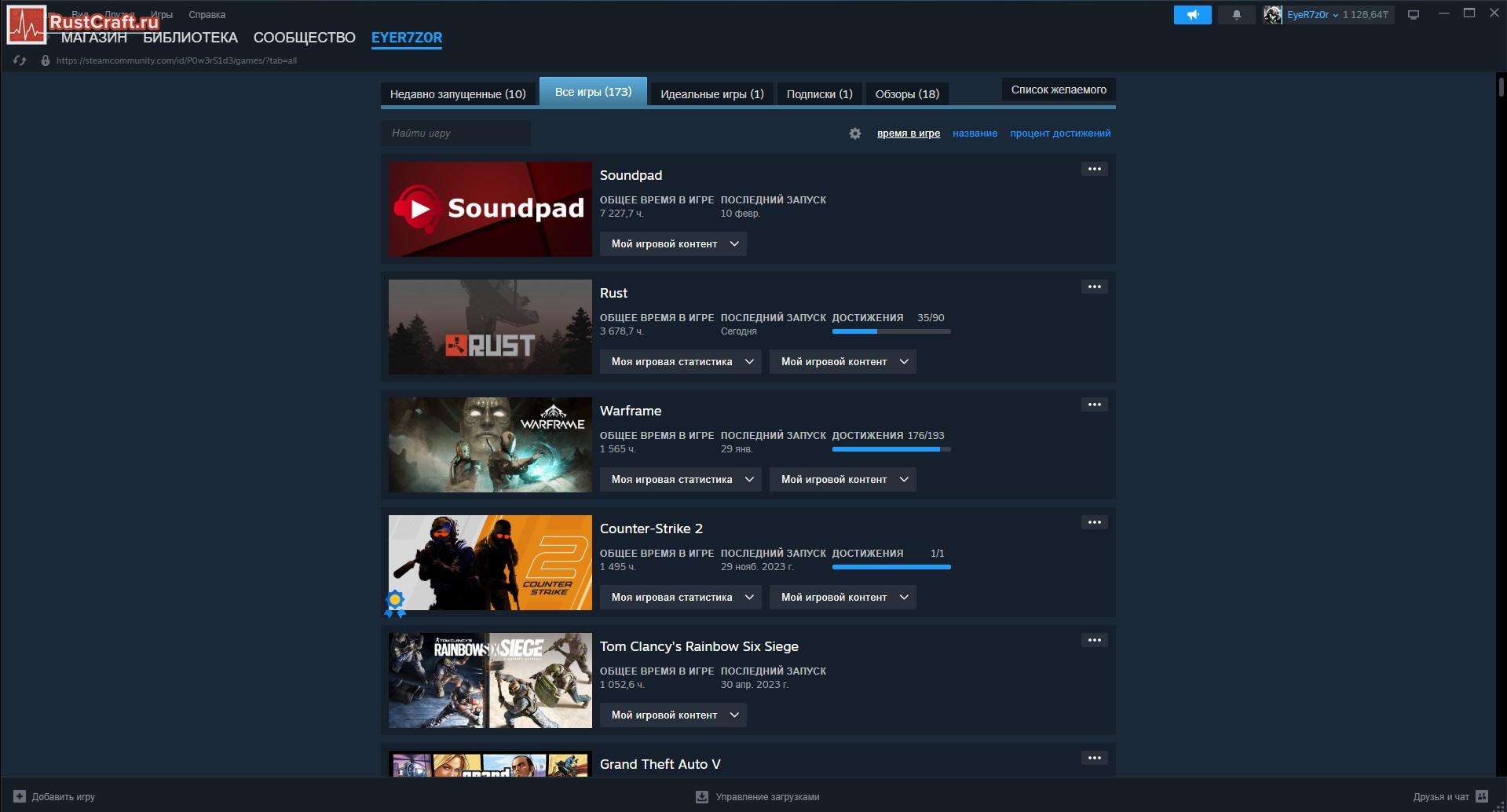Expand Rainbow Six Siege game content dropdown
Viewport: 1507px width, 812px height.
(x=673, y=715)
